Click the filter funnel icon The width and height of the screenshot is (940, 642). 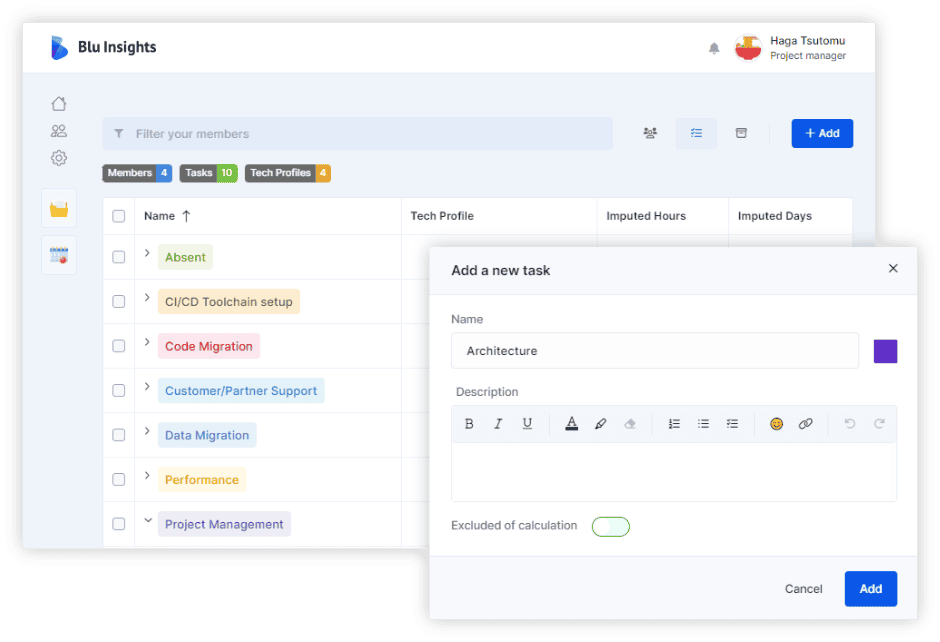119,134
